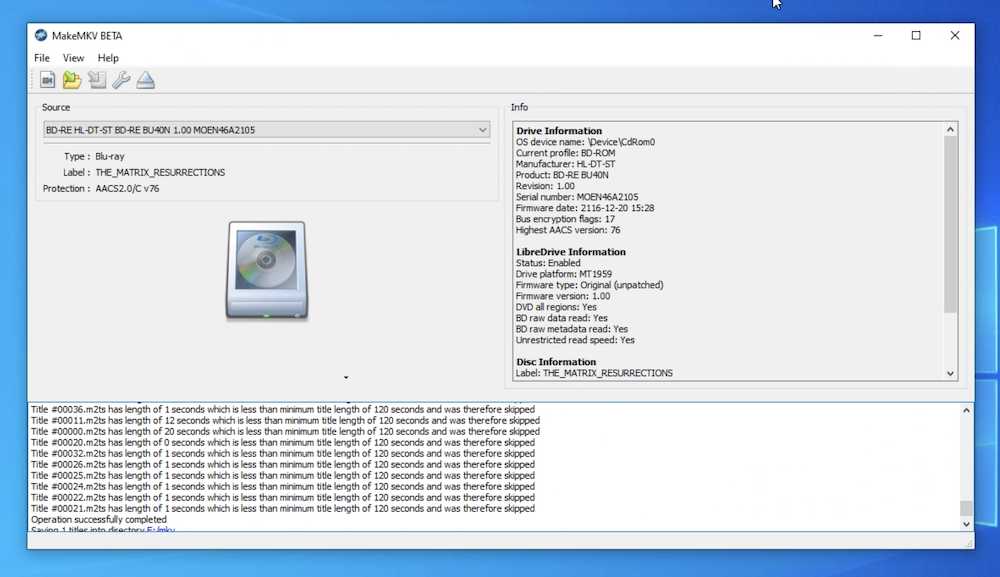Maximize the MakeMKV window

click(x=916, y=36)
